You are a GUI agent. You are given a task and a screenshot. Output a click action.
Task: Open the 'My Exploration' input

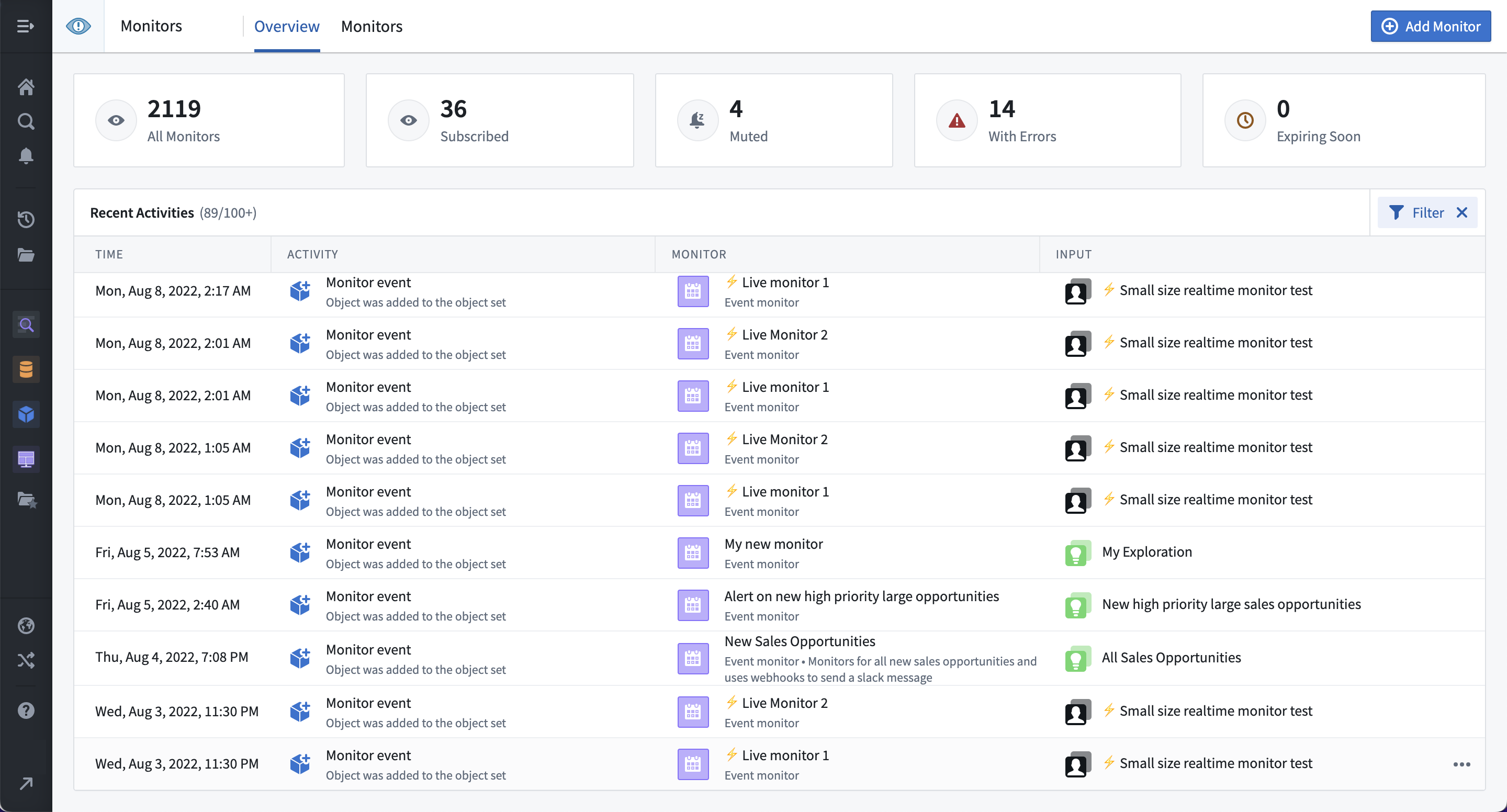point(1146,551)
